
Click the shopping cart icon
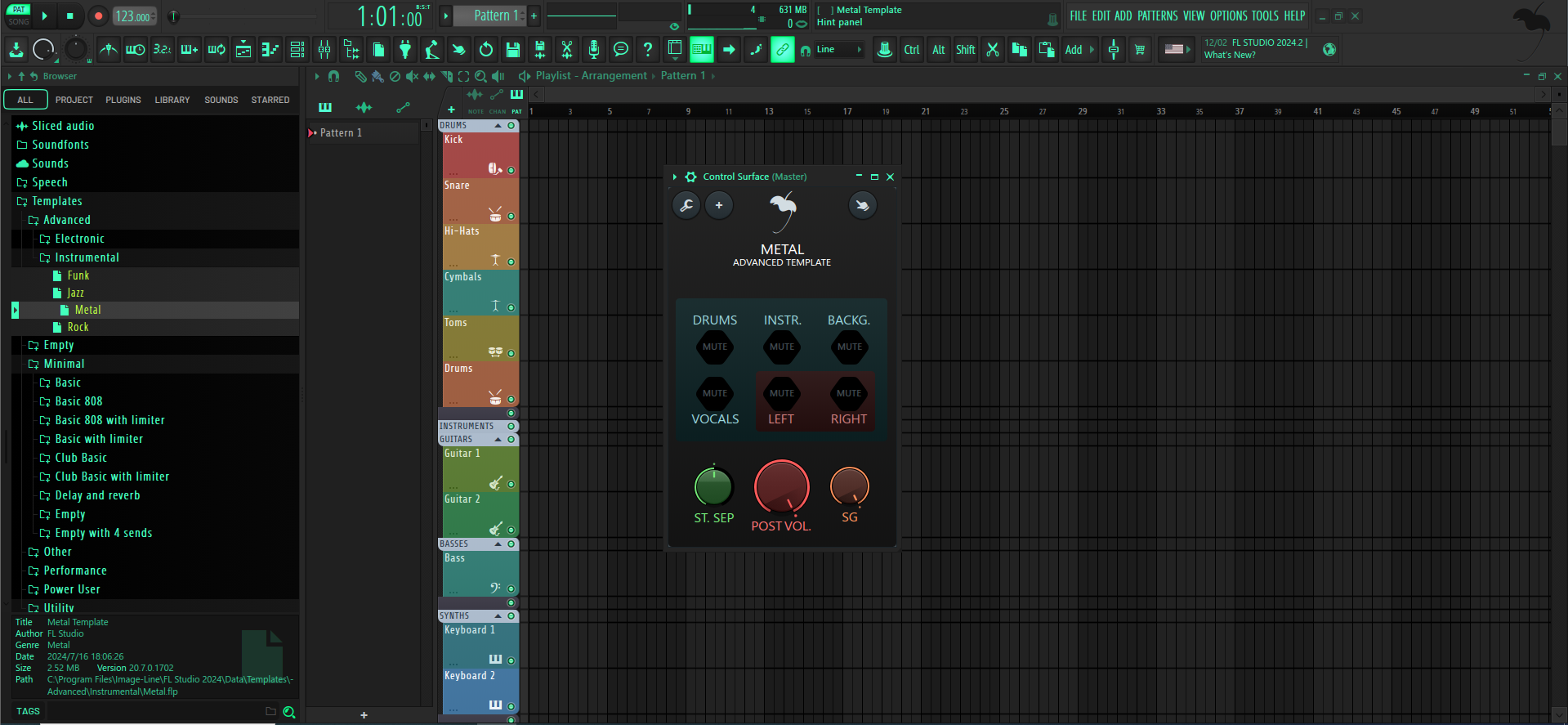tap(1140, 50)
